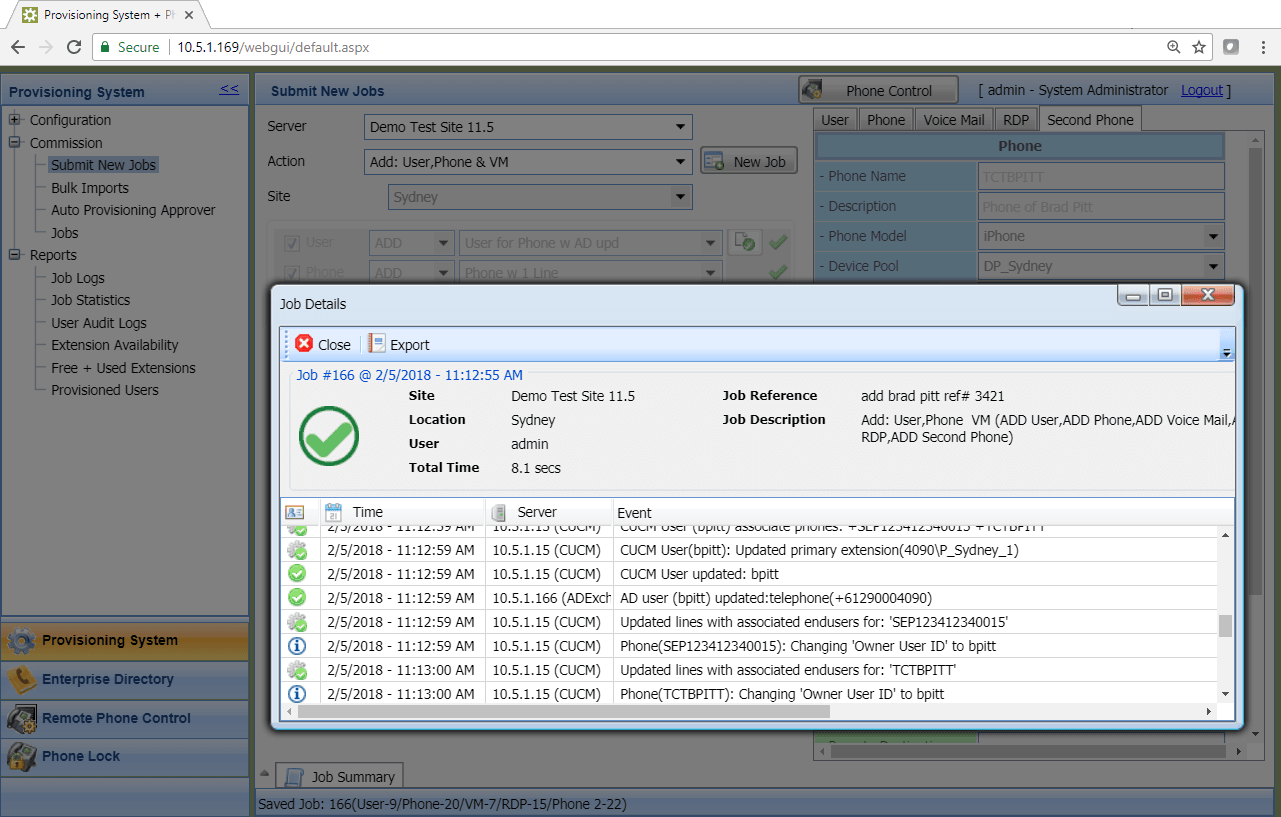Image resolution: width=1281 pixels, height=817 pixels.
Task: Click the info icon on Phone(SEP123412340015) Owner row
Action: point(297,645)
